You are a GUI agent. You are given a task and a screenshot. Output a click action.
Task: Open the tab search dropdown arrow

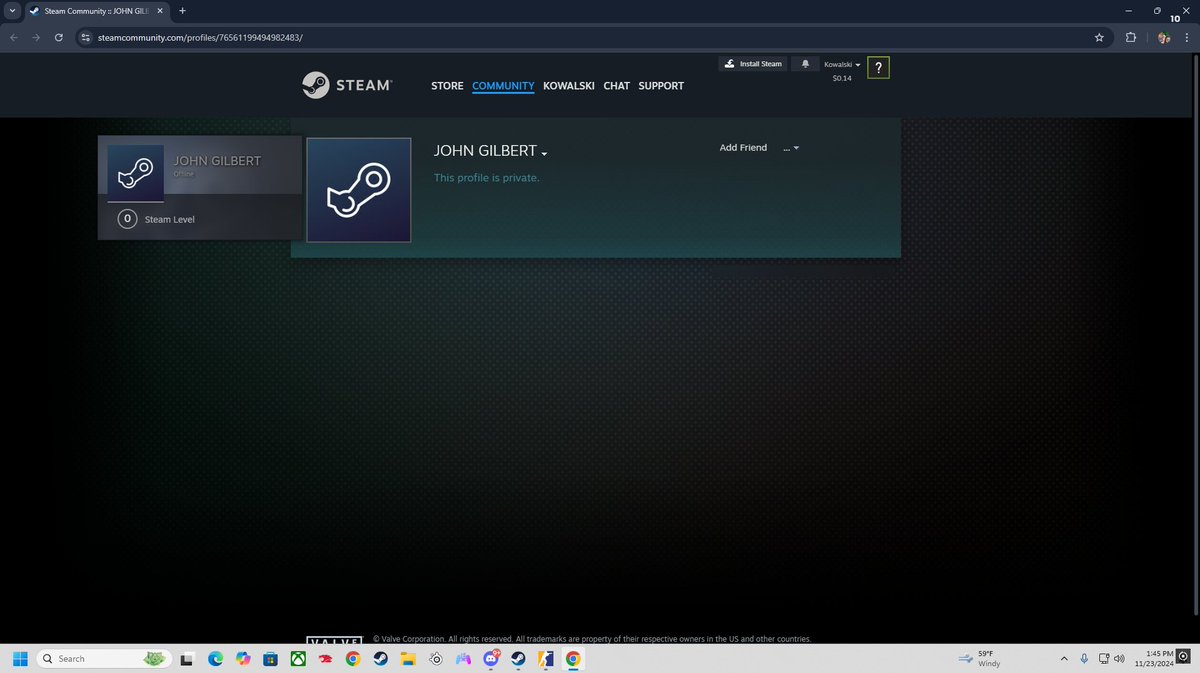pos(11,10)
